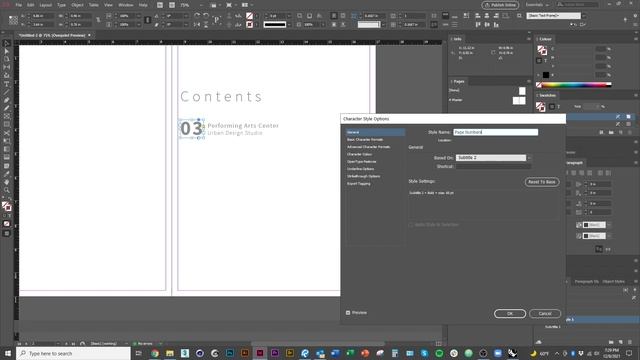Select Strikethrough Options category
Screen dimensions: 640x360
363,176
